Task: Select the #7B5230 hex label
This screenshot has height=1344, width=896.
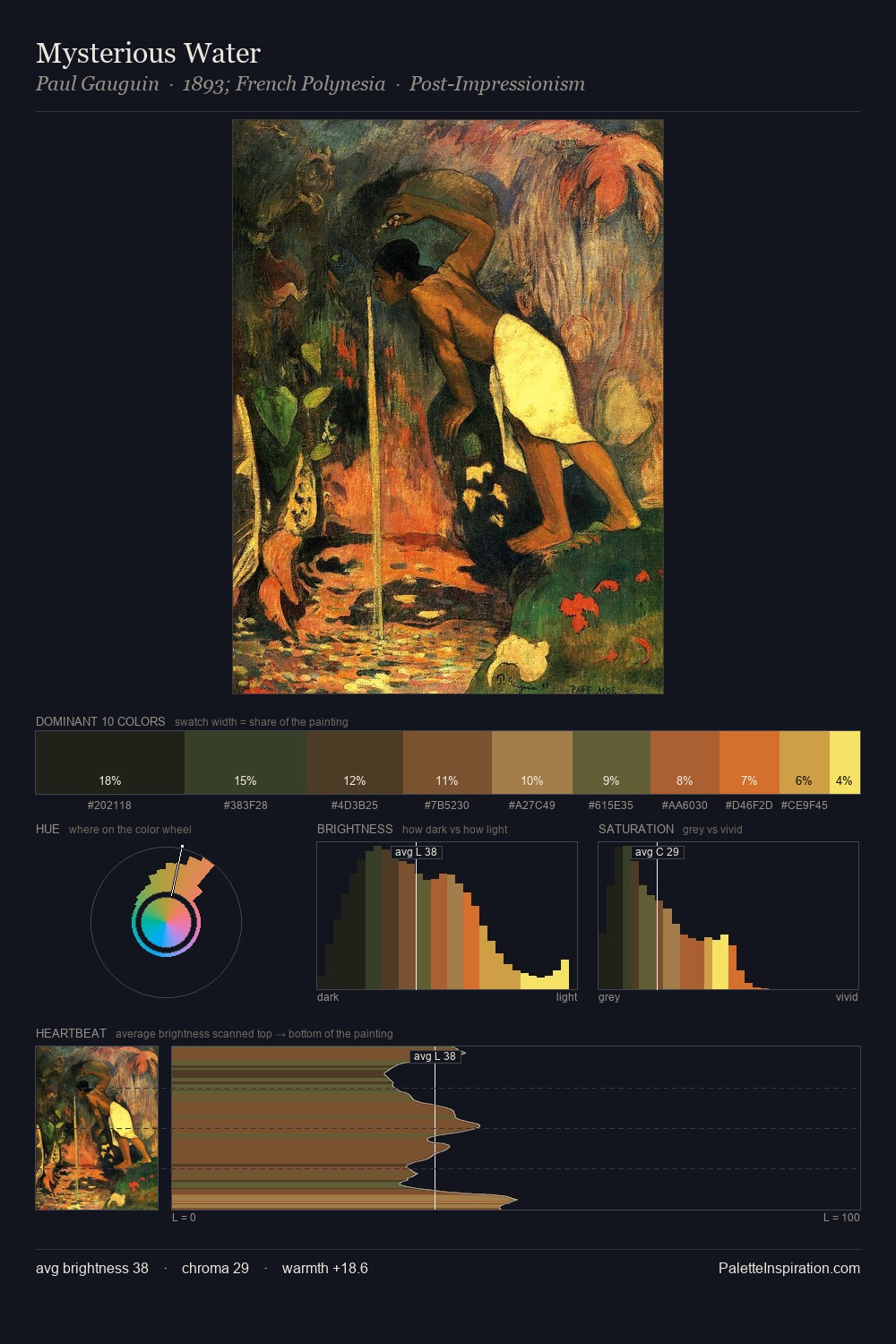Action: tap(447, 806)
